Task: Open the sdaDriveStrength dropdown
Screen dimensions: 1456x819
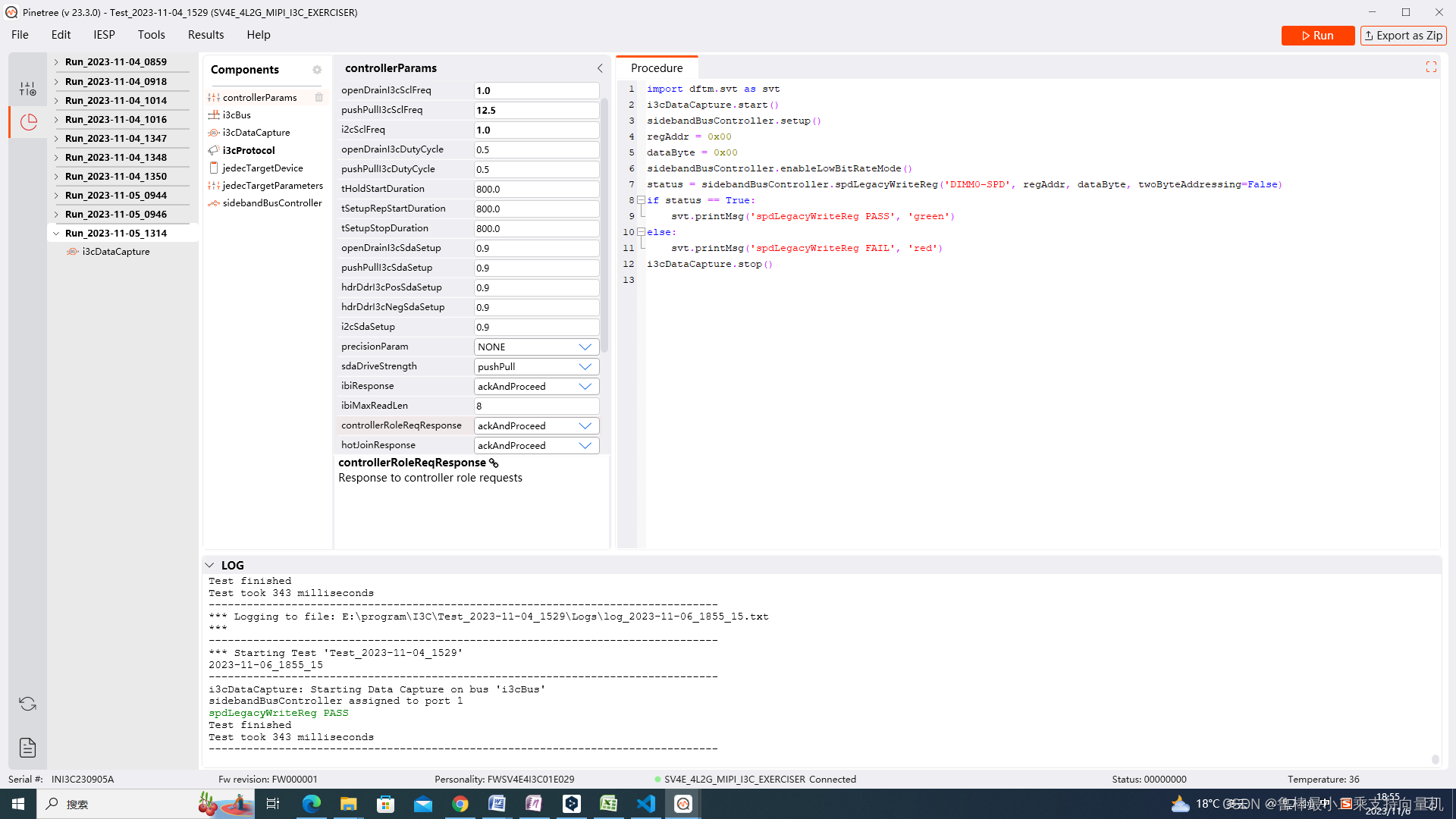Action: [x=536, y=366]
